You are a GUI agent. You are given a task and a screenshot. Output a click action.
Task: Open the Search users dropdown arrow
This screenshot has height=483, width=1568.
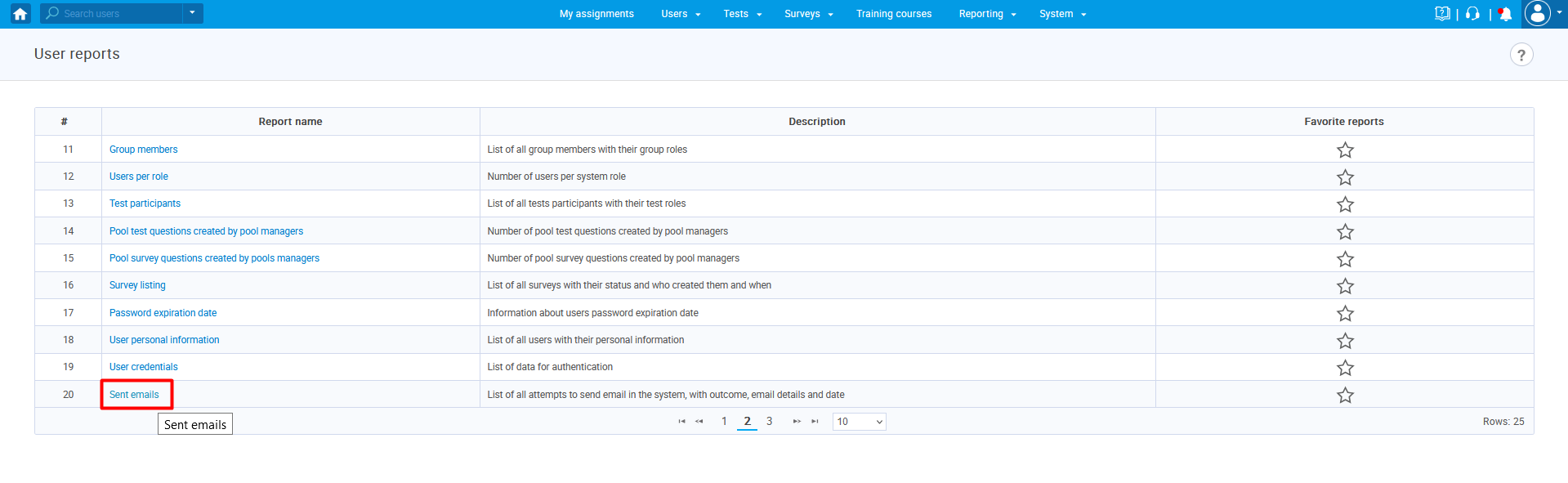click(192, 13)
